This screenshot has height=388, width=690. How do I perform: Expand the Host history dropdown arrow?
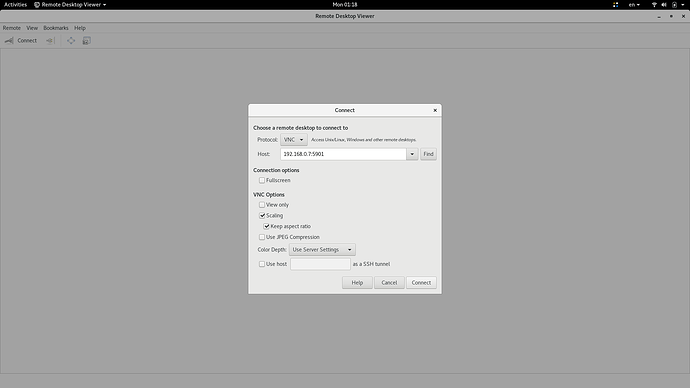click(412, 154)
